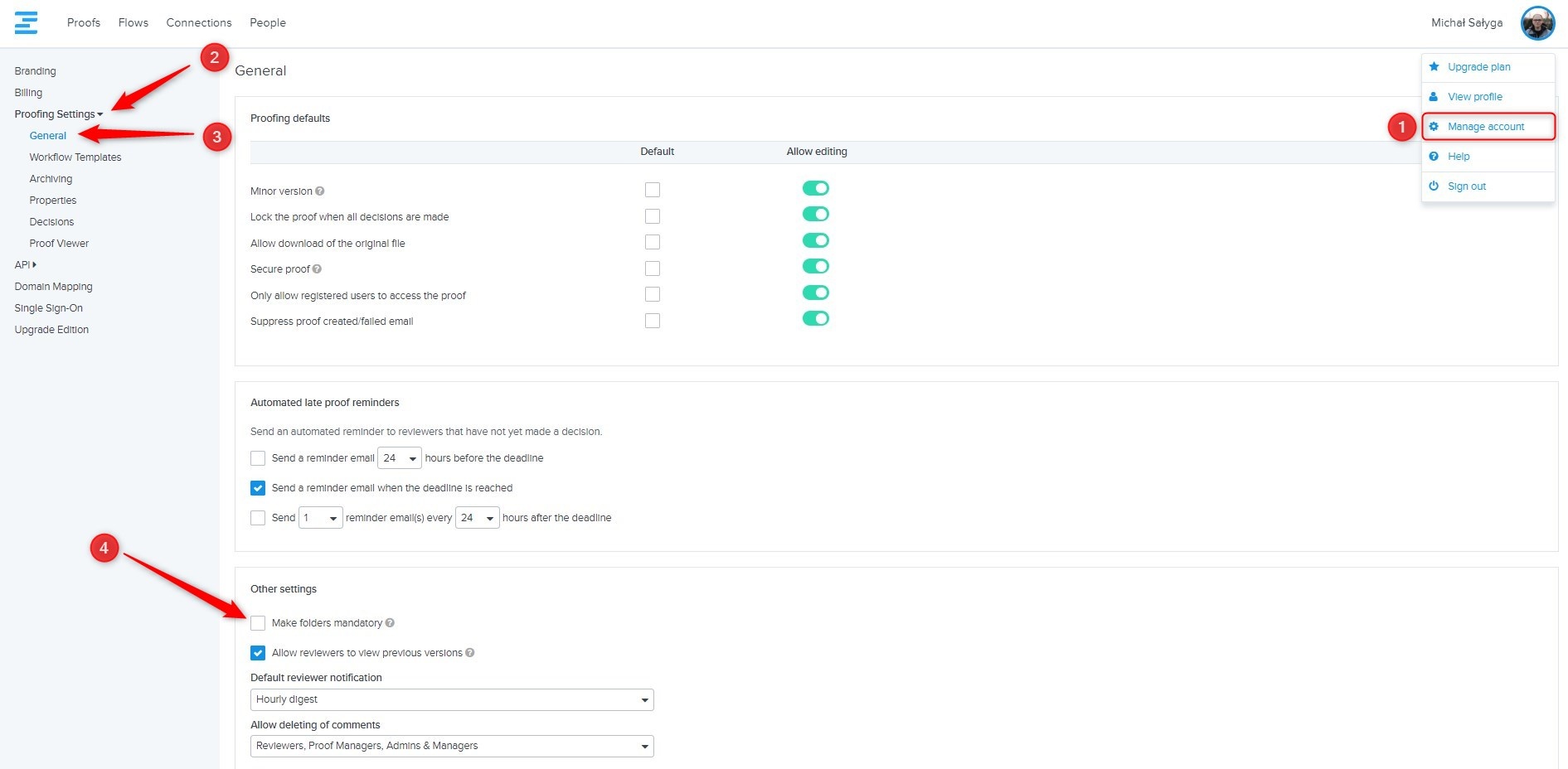The width and height of the screenshot is (1568, 769).
Task: Click the Upgrade plan star icon
Action: (1434, 67)
